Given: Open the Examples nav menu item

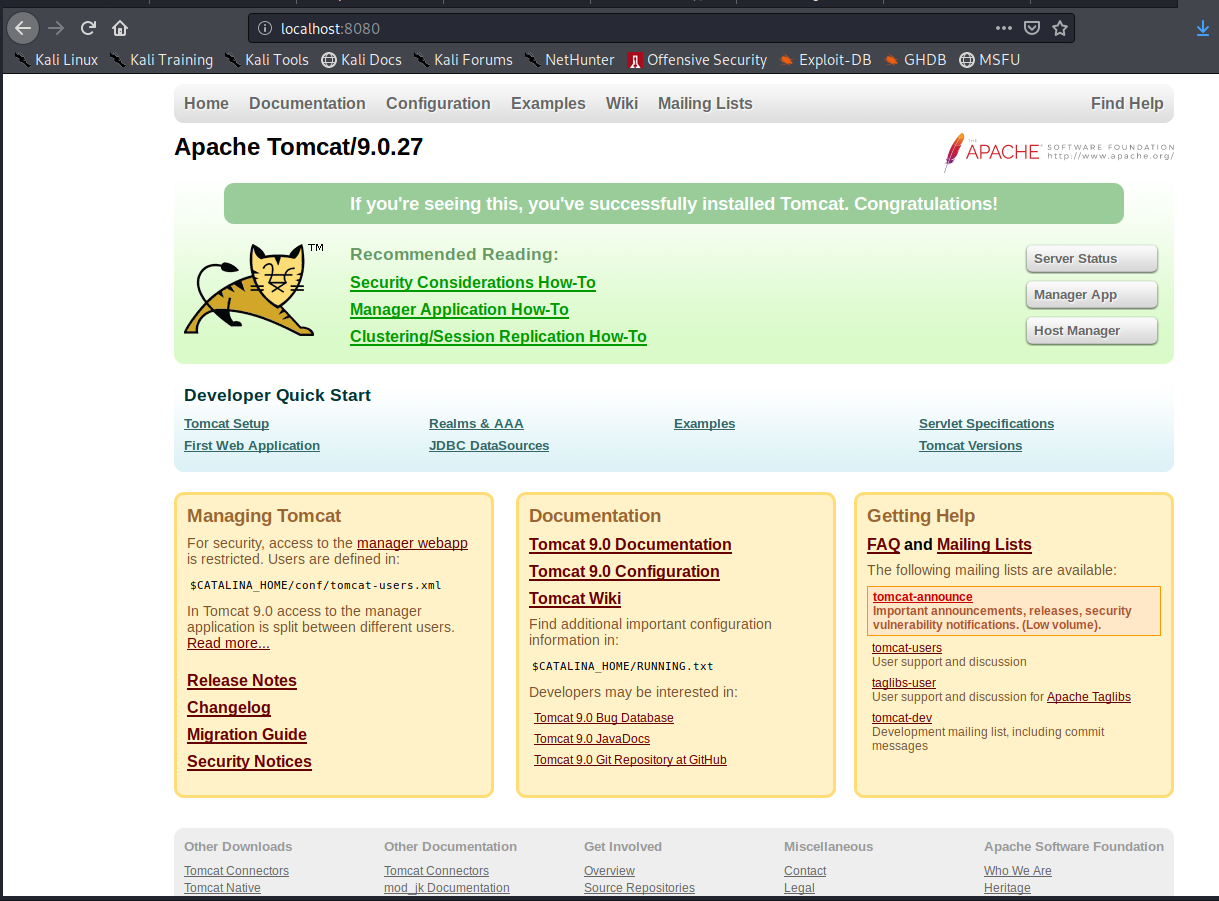Looking at the screenshot, I should (548, 104).
